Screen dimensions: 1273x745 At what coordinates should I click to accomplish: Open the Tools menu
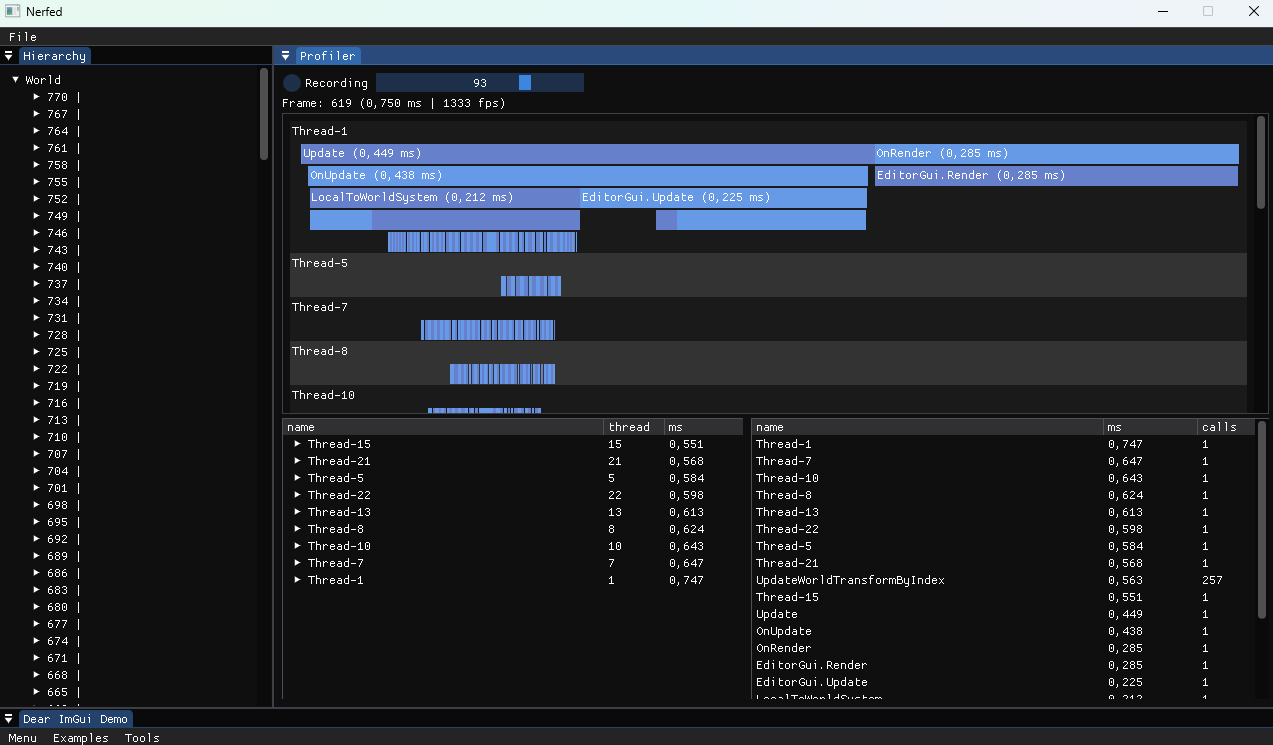click(x=141, y=738)
